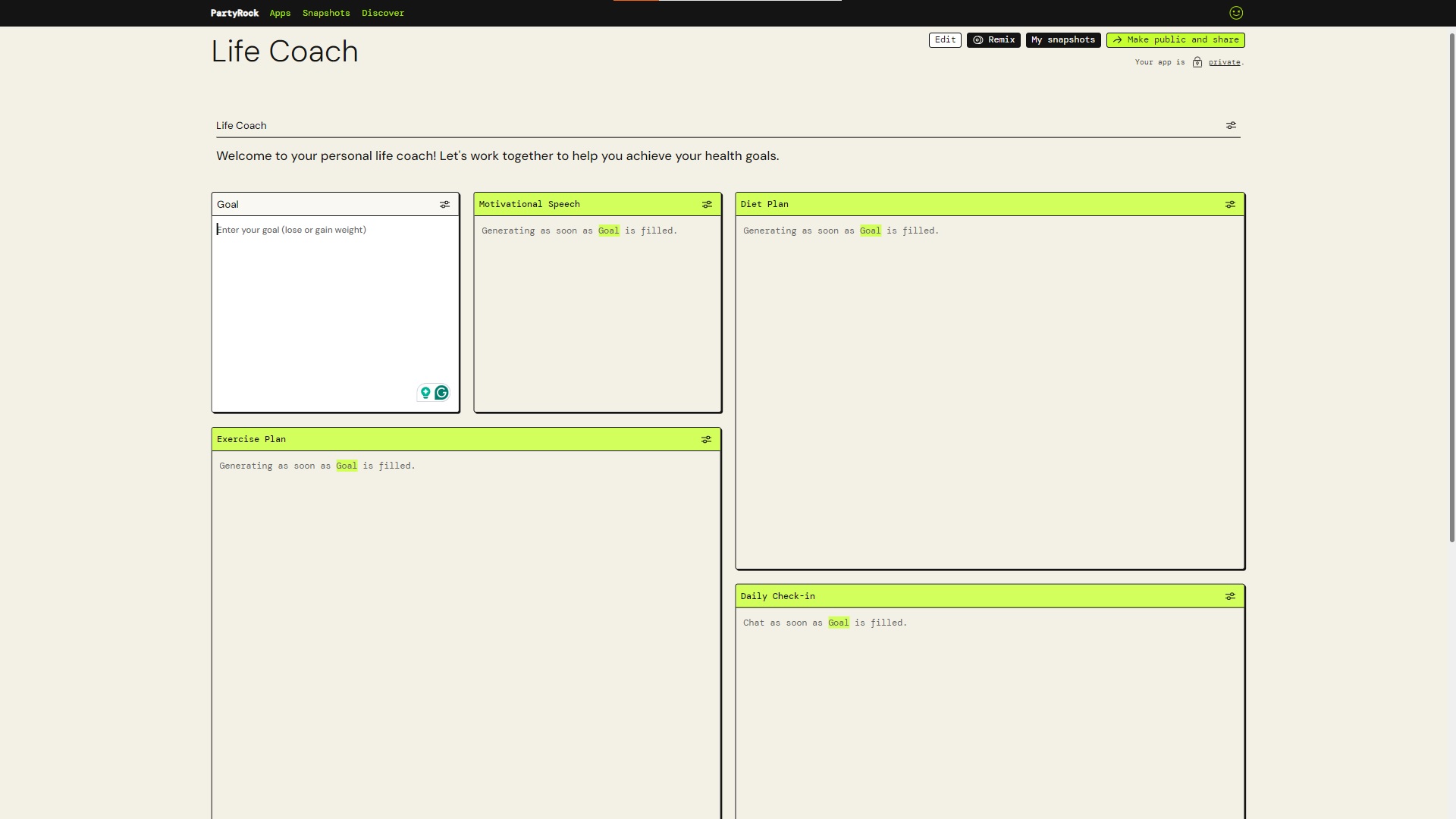Image resolution: width=1456 pixels, height=819 pixels.
Task: Open settings icon on Motivational Speech widget
Action: pos(707,205)
